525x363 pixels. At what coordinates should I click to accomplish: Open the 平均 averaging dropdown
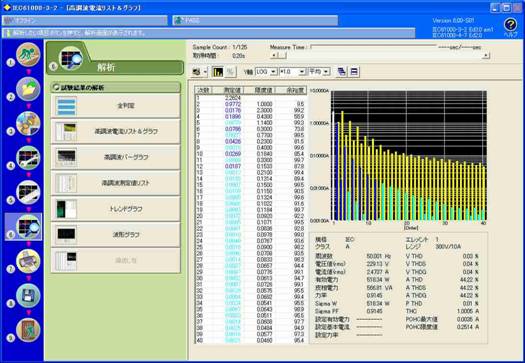pyautogui.click(x=319, y=72)
